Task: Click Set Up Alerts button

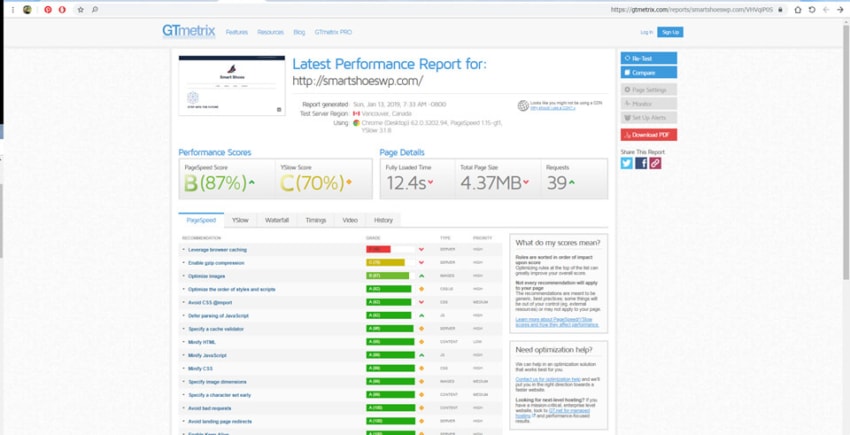Action: 648,118
